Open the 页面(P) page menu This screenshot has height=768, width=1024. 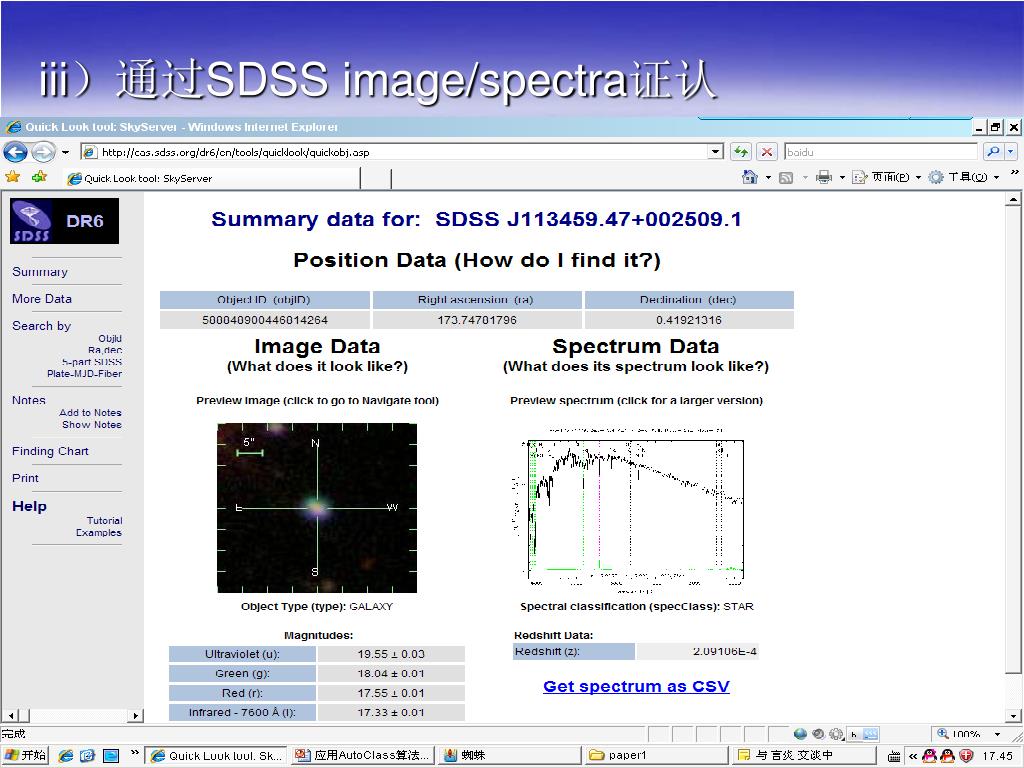886,177
